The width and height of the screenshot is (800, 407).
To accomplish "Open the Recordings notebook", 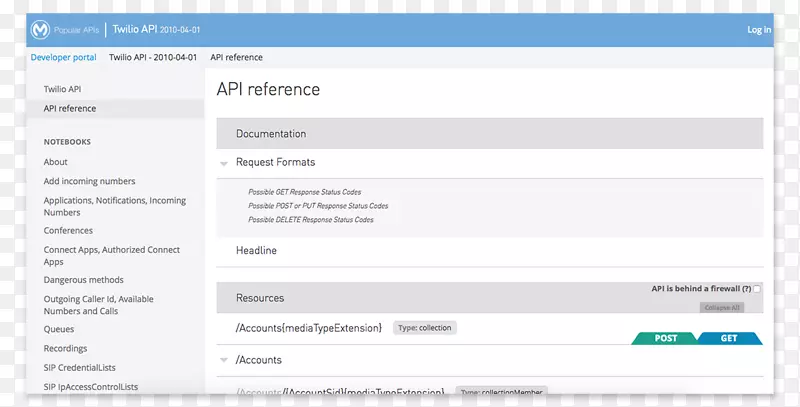I will [x=65, y=348].
